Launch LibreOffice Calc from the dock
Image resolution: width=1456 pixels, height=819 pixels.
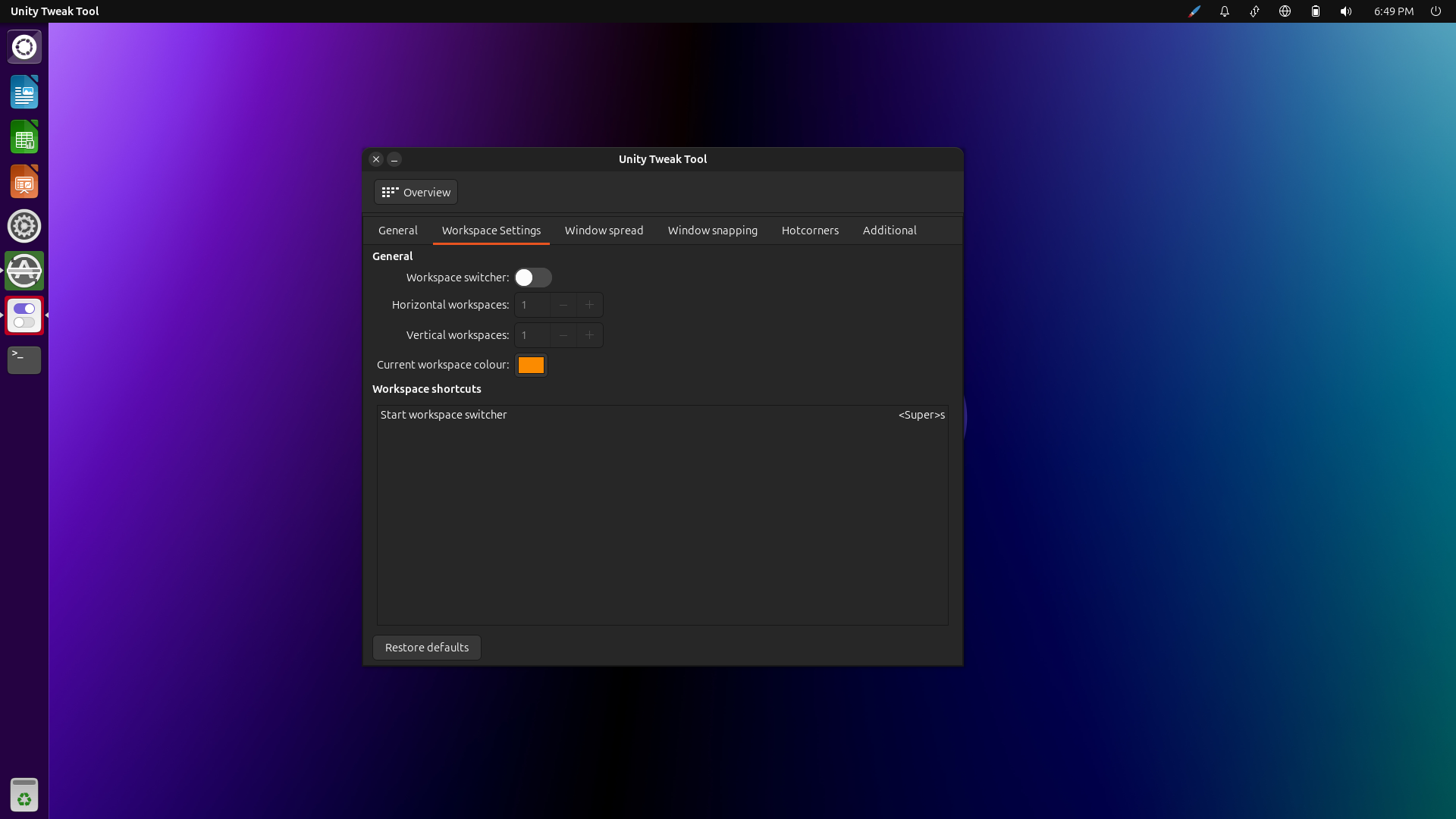click(x=24, y=137)
